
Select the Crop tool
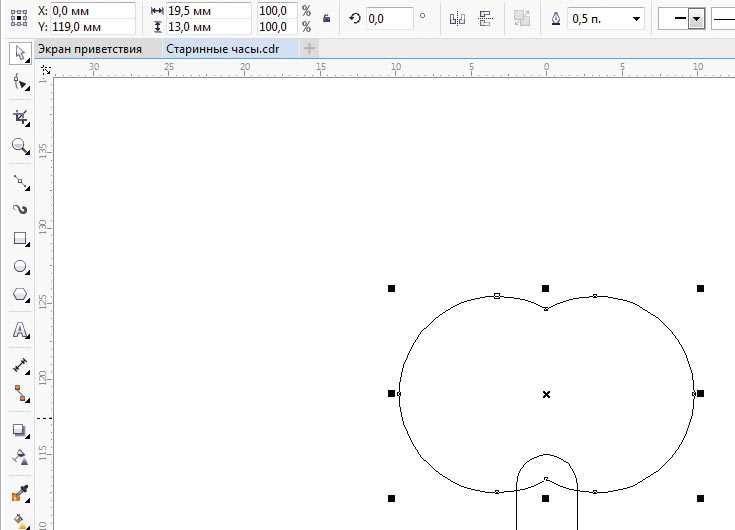[19, 117]
